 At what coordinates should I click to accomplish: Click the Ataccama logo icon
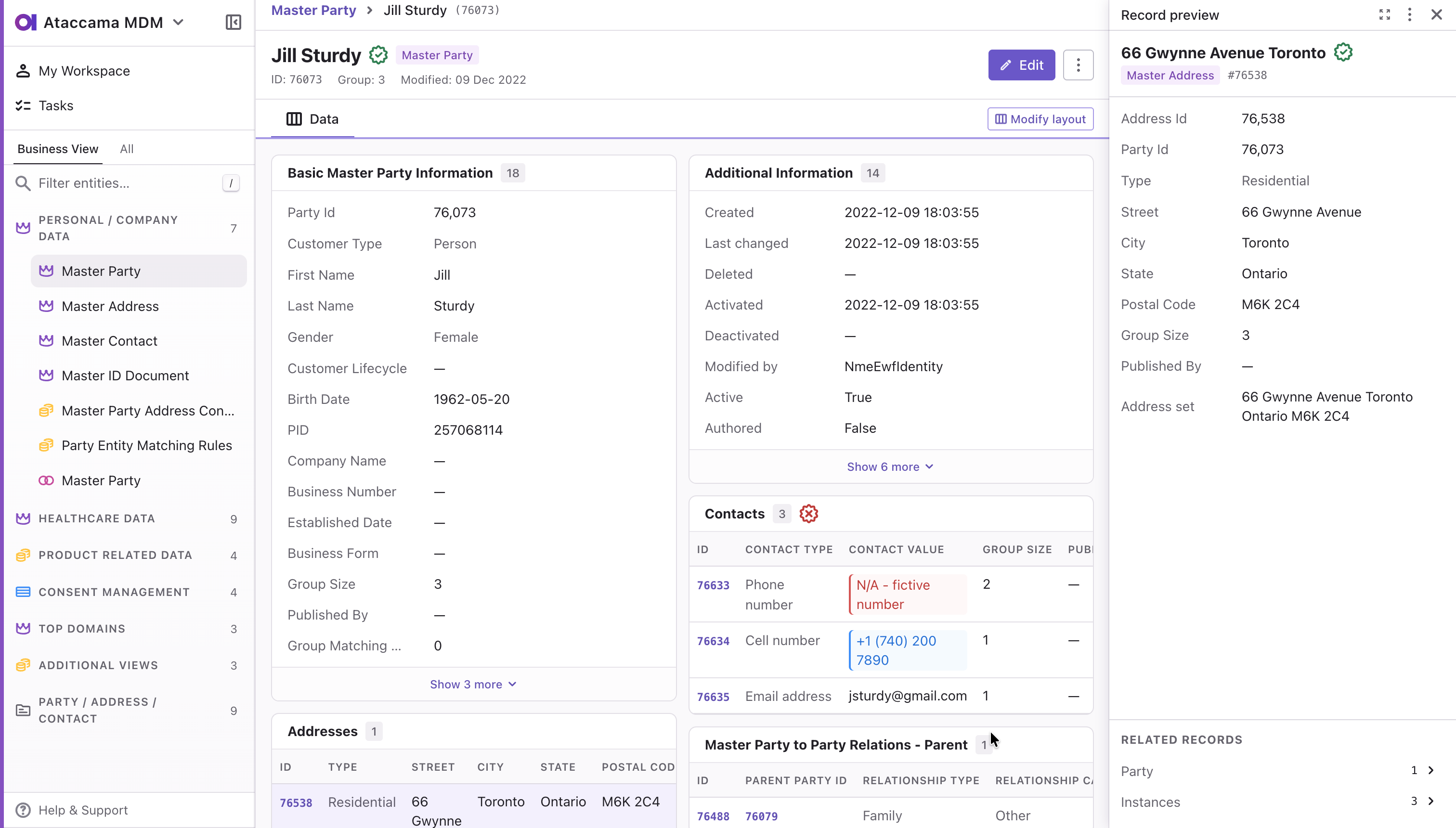pos(26,22)
